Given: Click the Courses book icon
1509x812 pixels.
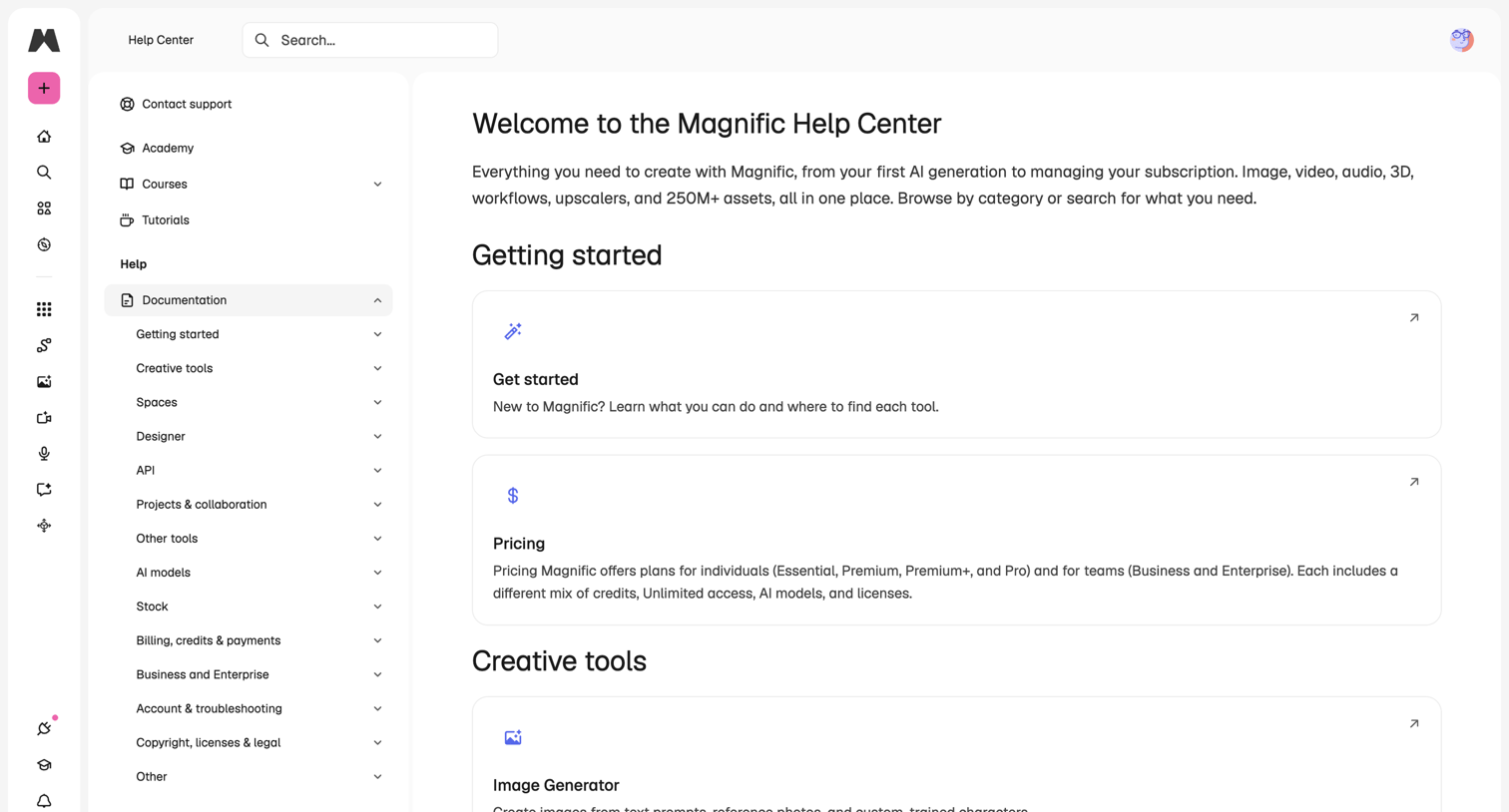Looking at the screenshot, I should [127, 185].
